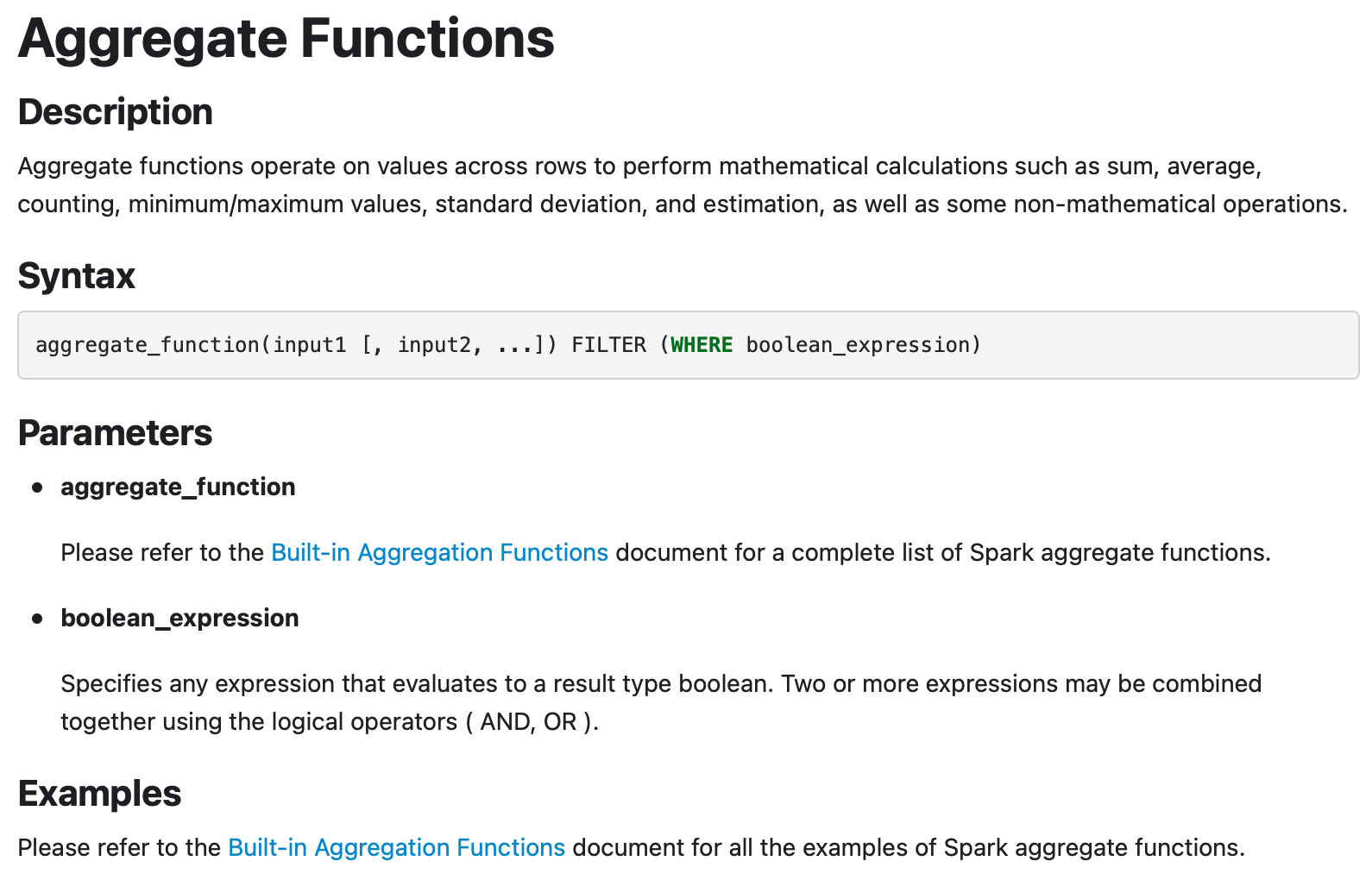The image size is (1372, 880).
Task: Click the bold aggregate_function parameter name
Action: click(178, 487)
